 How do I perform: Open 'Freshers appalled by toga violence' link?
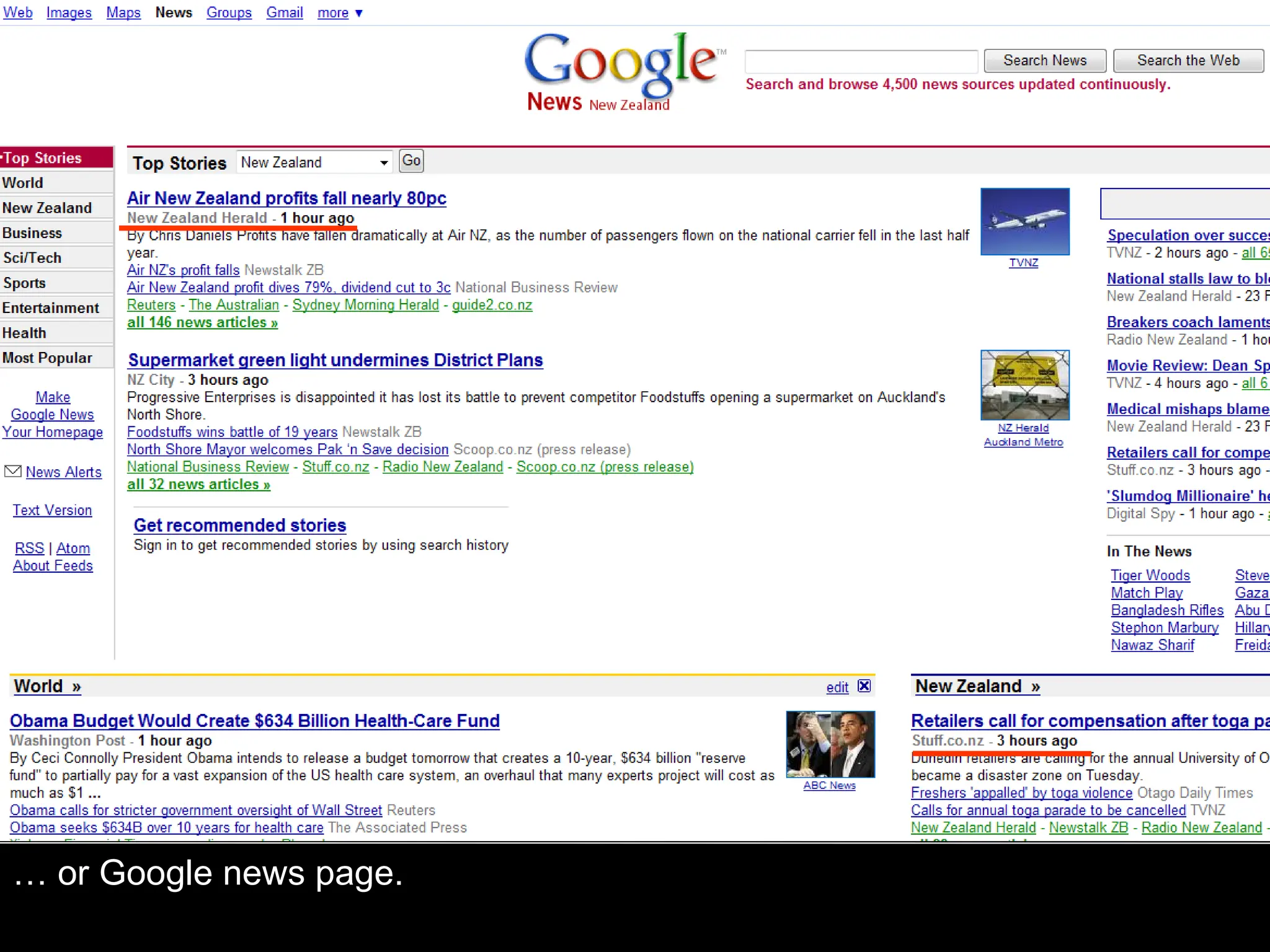(x=1022, y=793)
